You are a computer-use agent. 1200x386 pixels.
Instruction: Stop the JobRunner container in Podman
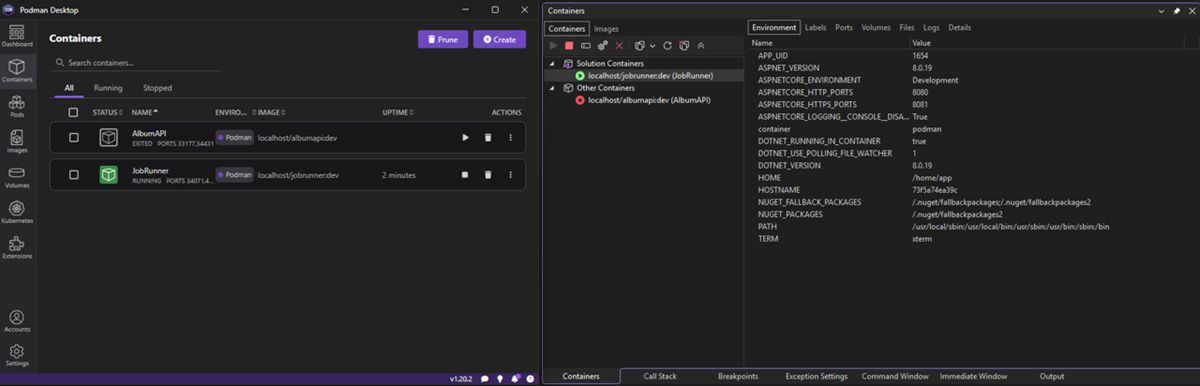point(465,174)
